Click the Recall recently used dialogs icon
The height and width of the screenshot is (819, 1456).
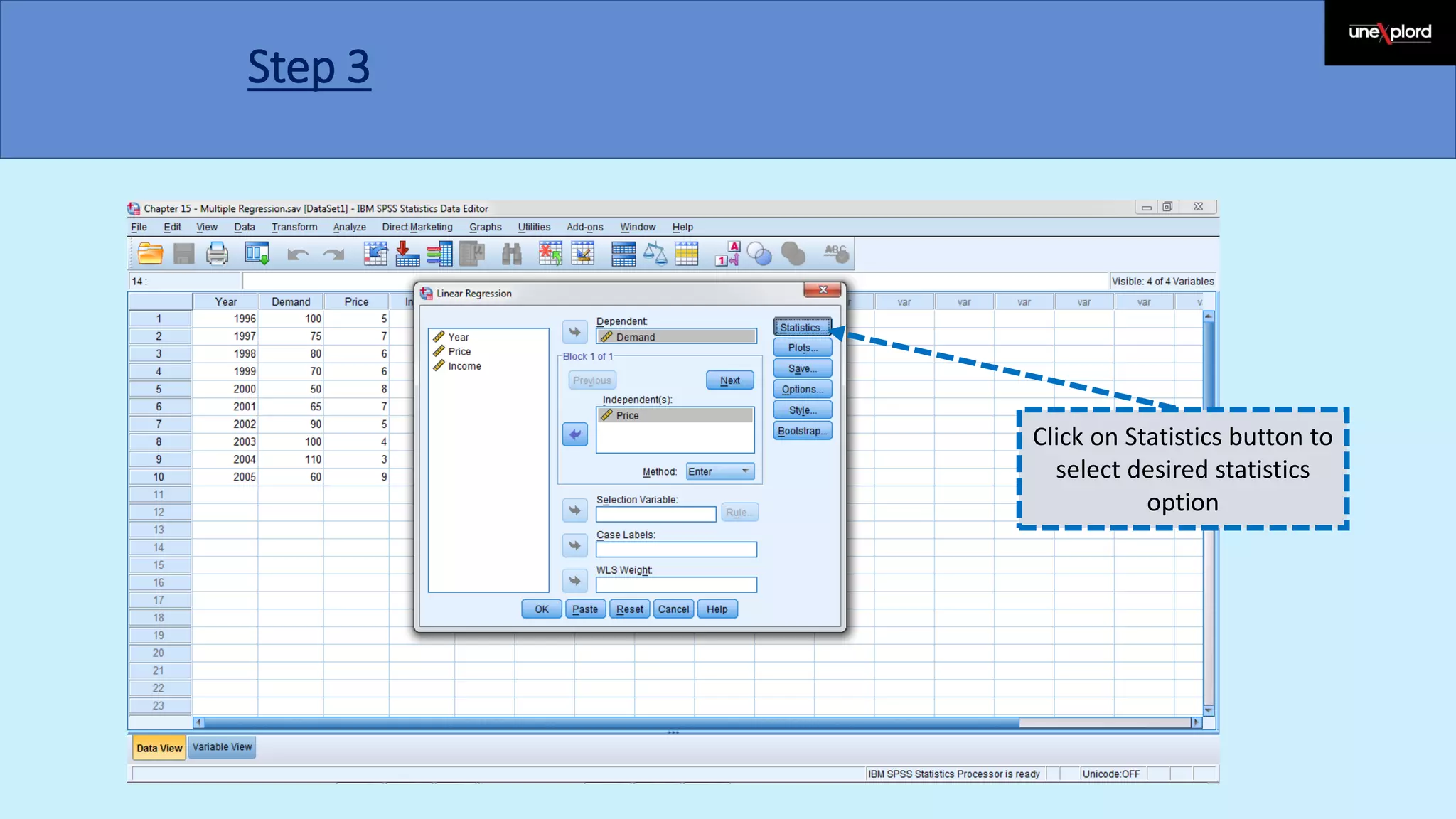coord(257,254)
